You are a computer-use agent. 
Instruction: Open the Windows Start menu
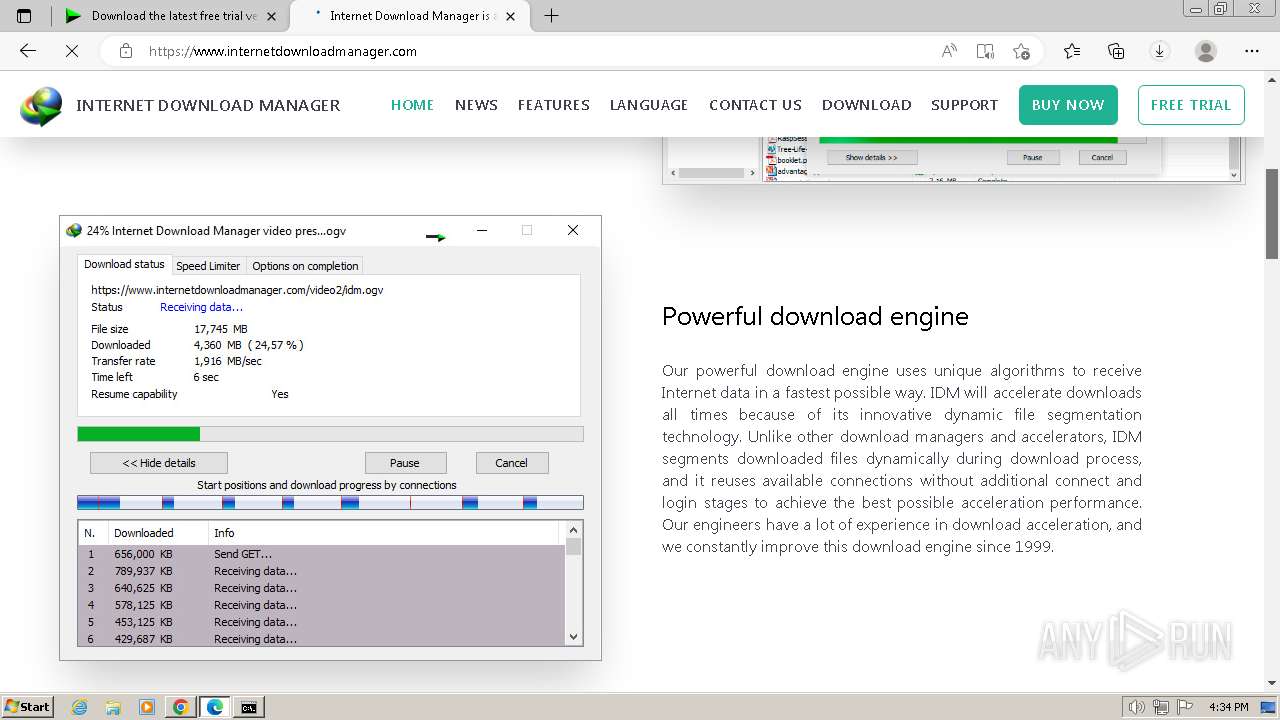click(x=28, y=707)
